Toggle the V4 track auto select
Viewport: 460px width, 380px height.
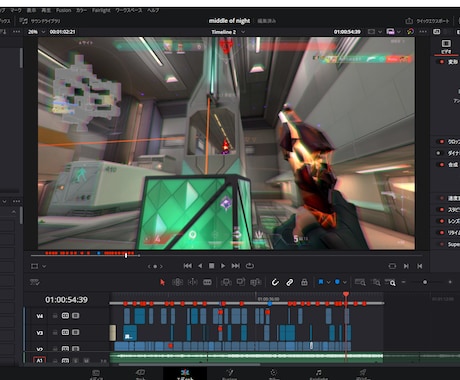(65, 315)
